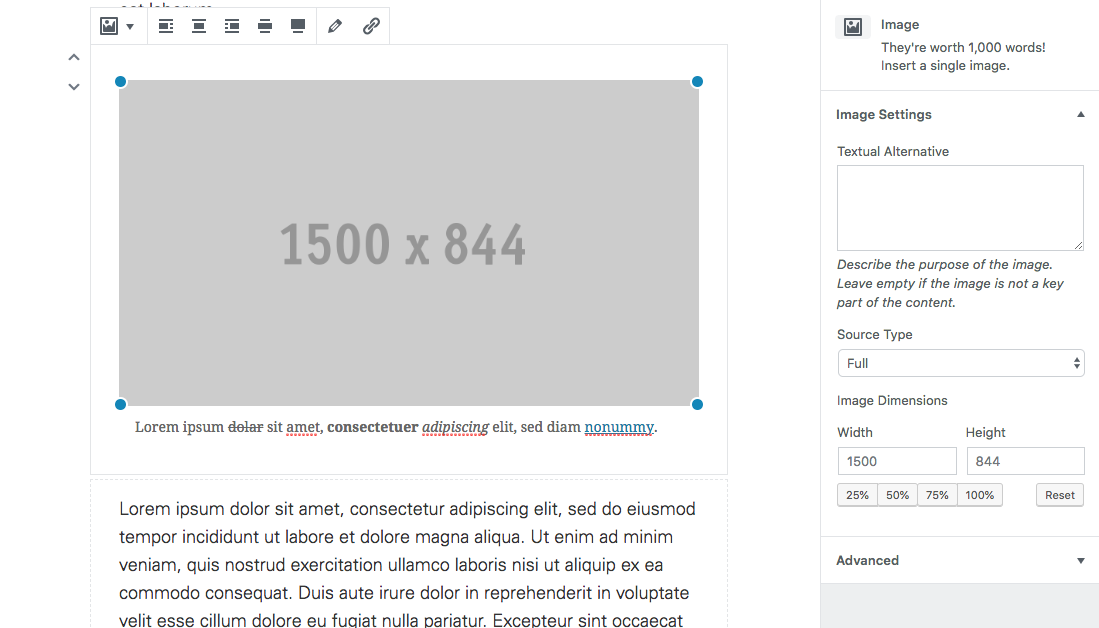Reset the image dimensions
The image size is (1099, 628).
1059,494
